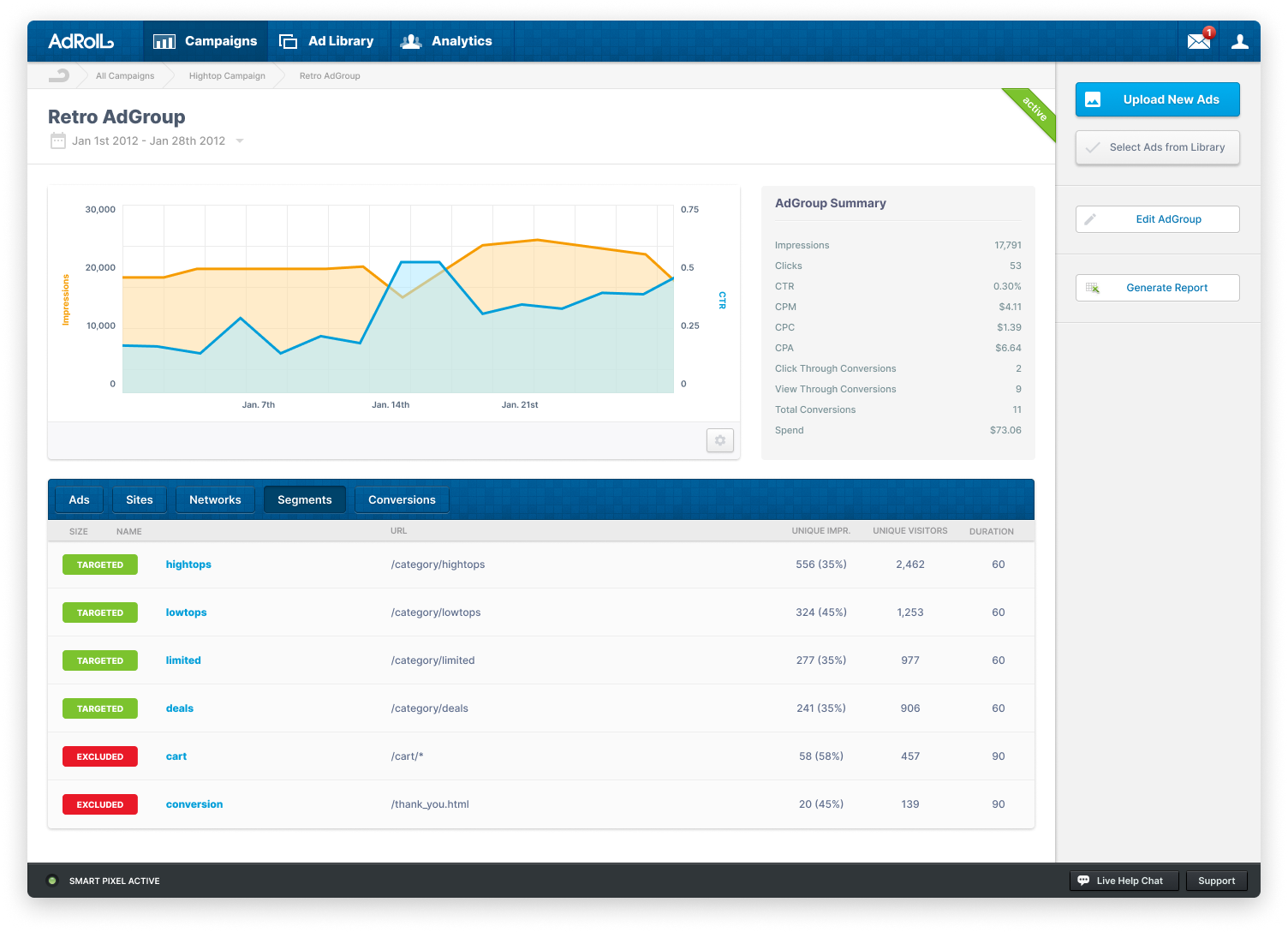This screenshot has height=932, width=1288.
Task: Click the breadcrumb back arrow icon
Action: point(59,75)
